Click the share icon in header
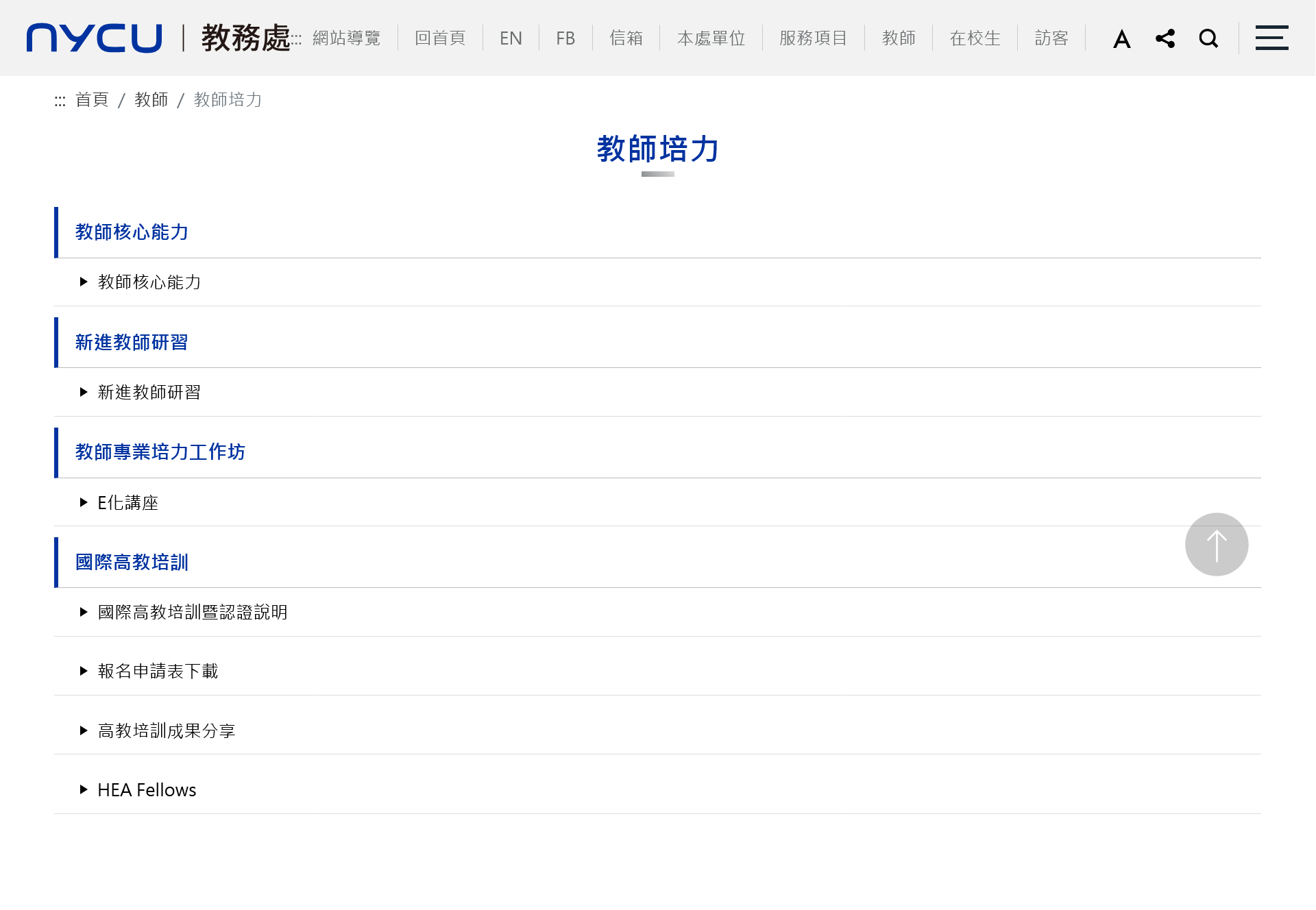 [1165, 38]
